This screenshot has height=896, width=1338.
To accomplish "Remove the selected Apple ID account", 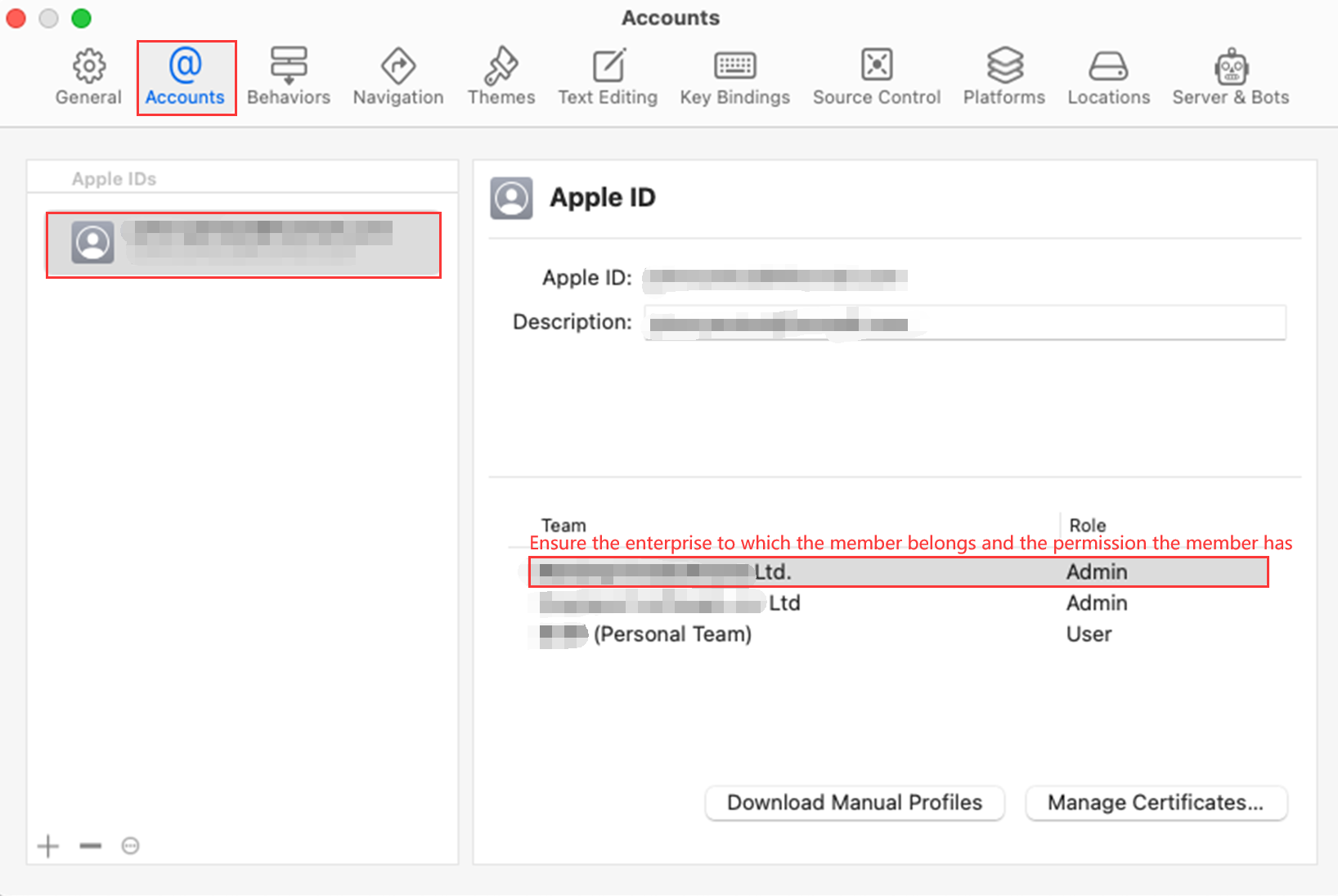I will 89,845.
